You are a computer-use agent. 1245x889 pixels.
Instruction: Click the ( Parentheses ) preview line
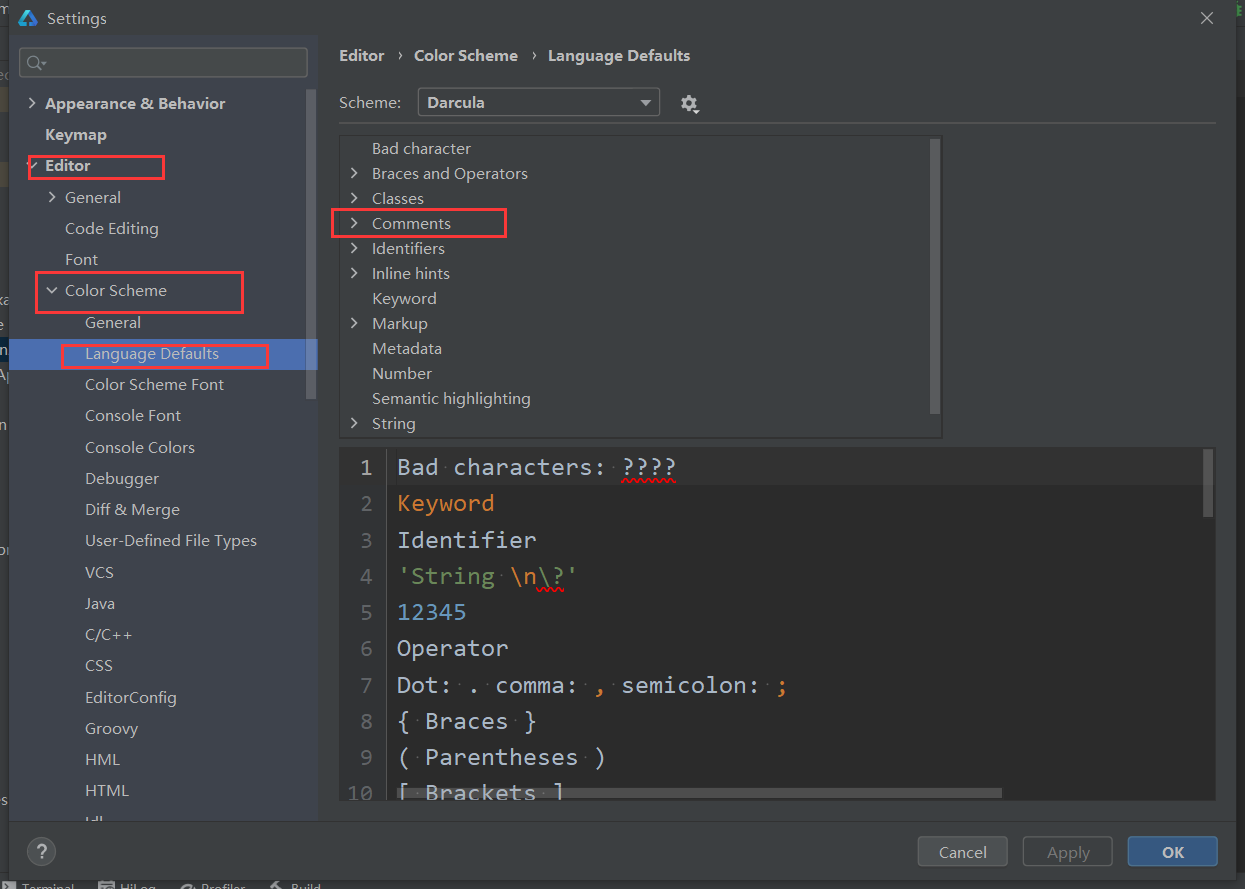pyautogui.click(x=501, y=757)
